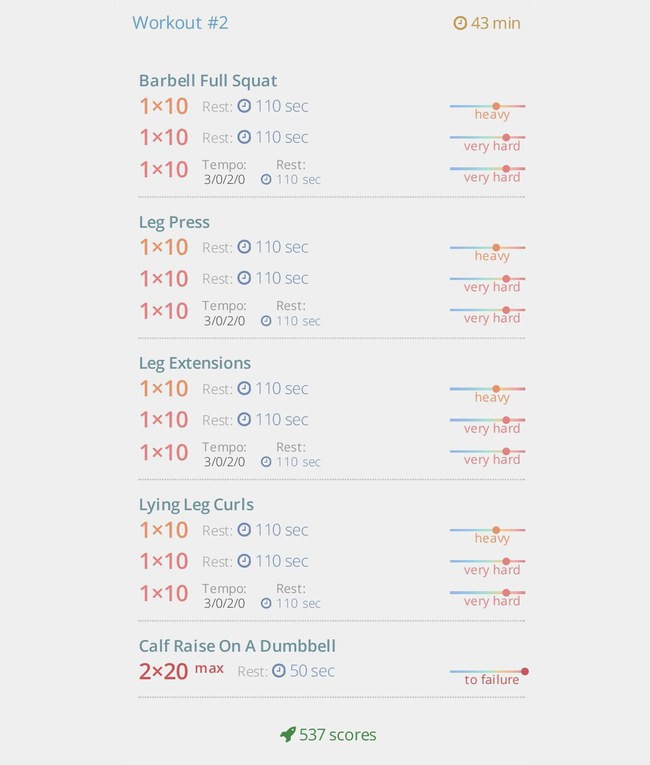Click the 537 scores label
The height and width of the screenshot is (765, 650).
[338, 735]
